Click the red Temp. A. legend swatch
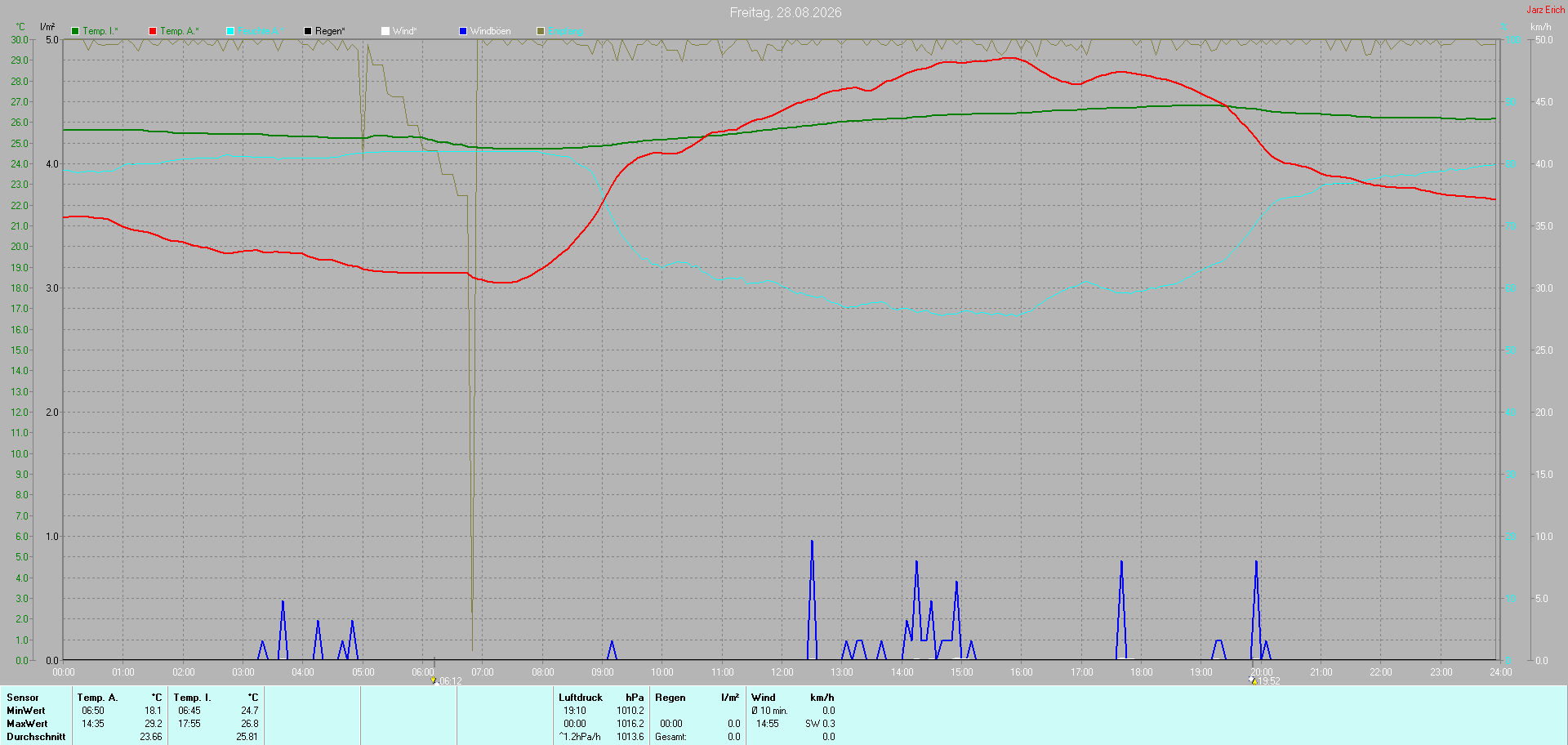 (x=153, y=31)
